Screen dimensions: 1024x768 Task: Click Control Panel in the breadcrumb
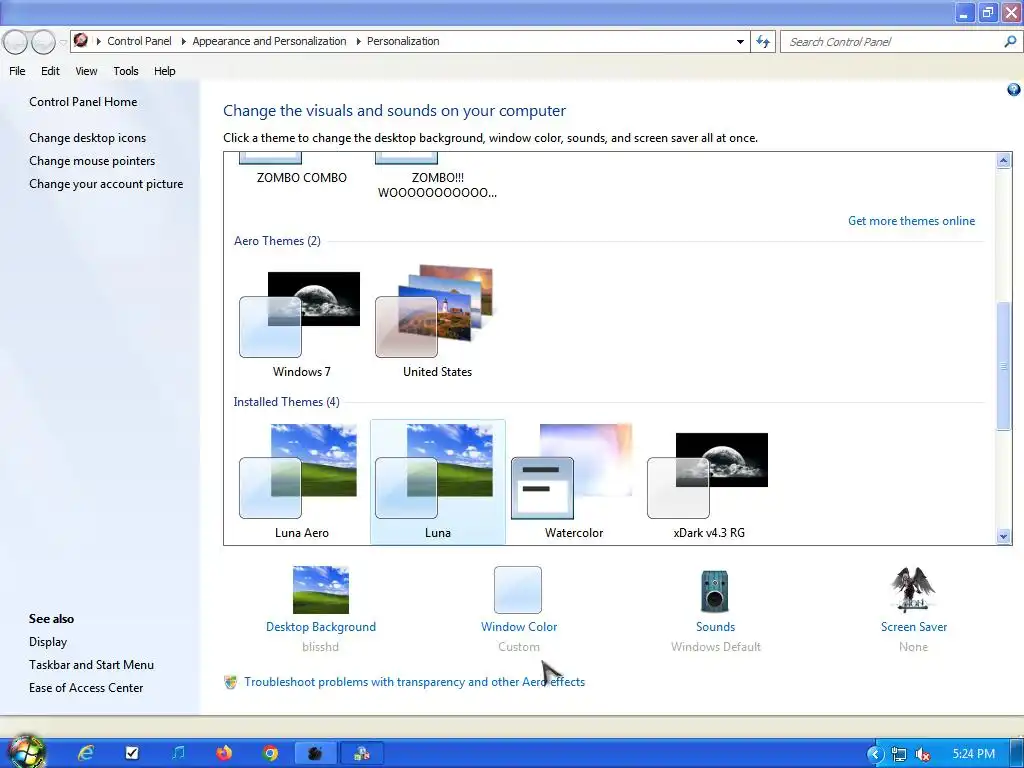139,41
